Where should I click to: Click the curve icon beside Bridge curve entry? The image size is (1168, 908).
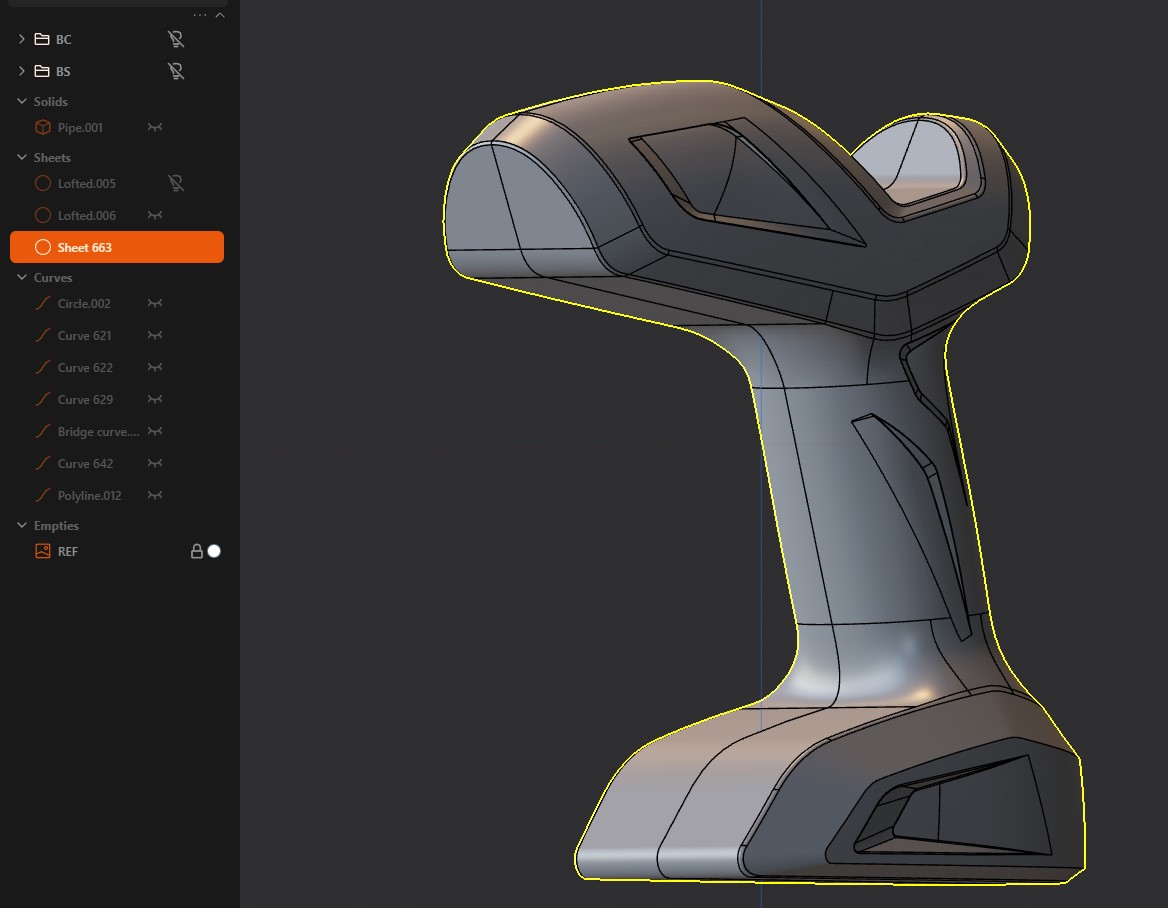tap(42, 431)
